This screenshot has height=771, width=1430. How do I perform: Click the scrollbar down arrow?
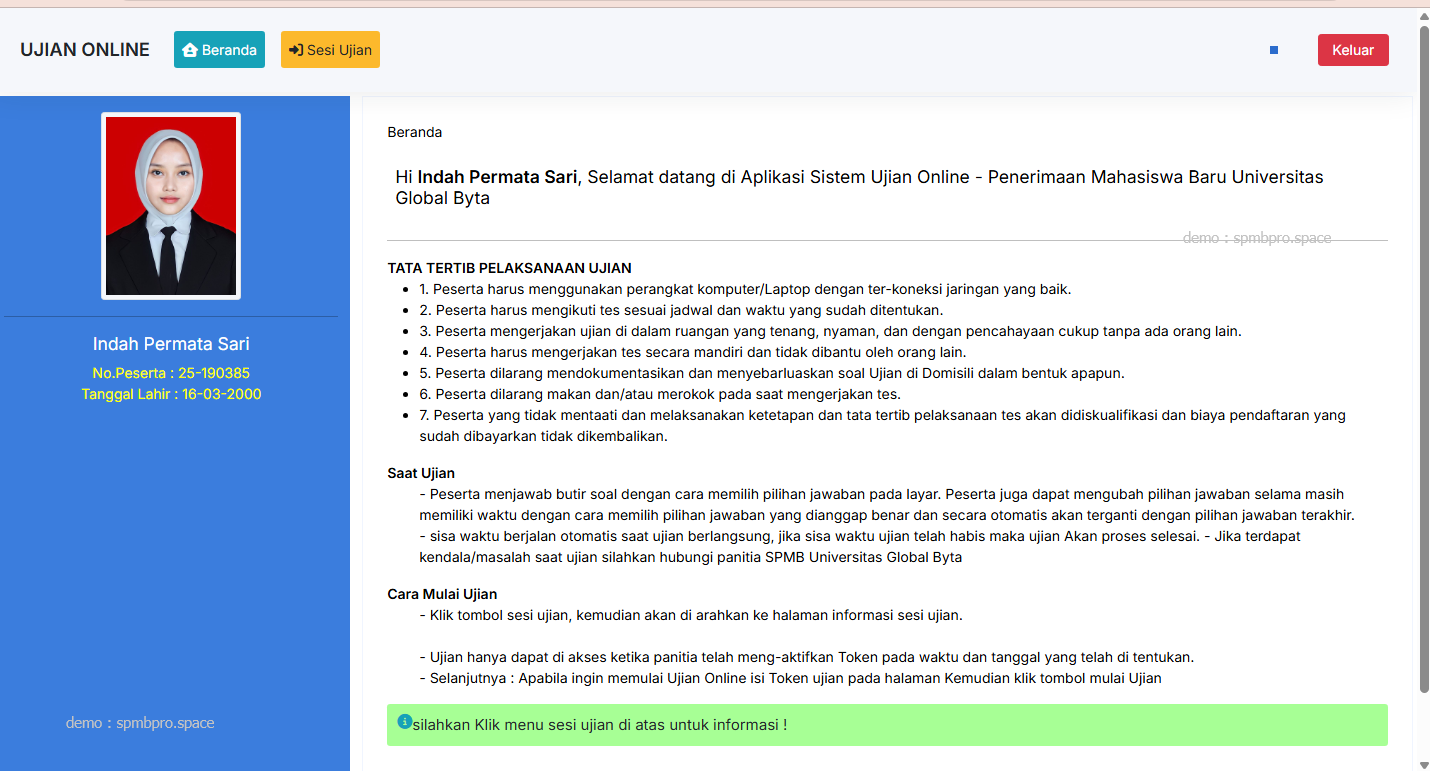click(1424, 763)
